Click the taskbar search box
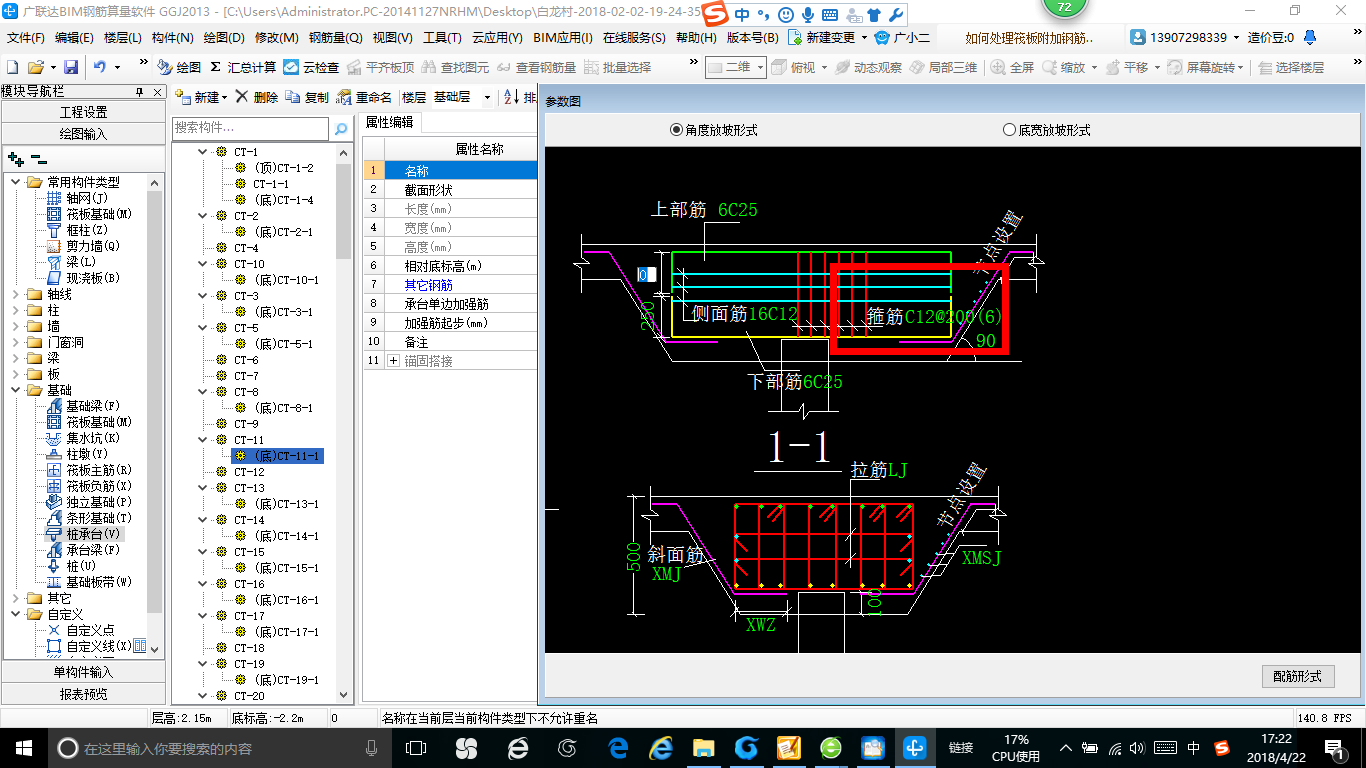Screen dimensions: 1366x768 [218, 747]
